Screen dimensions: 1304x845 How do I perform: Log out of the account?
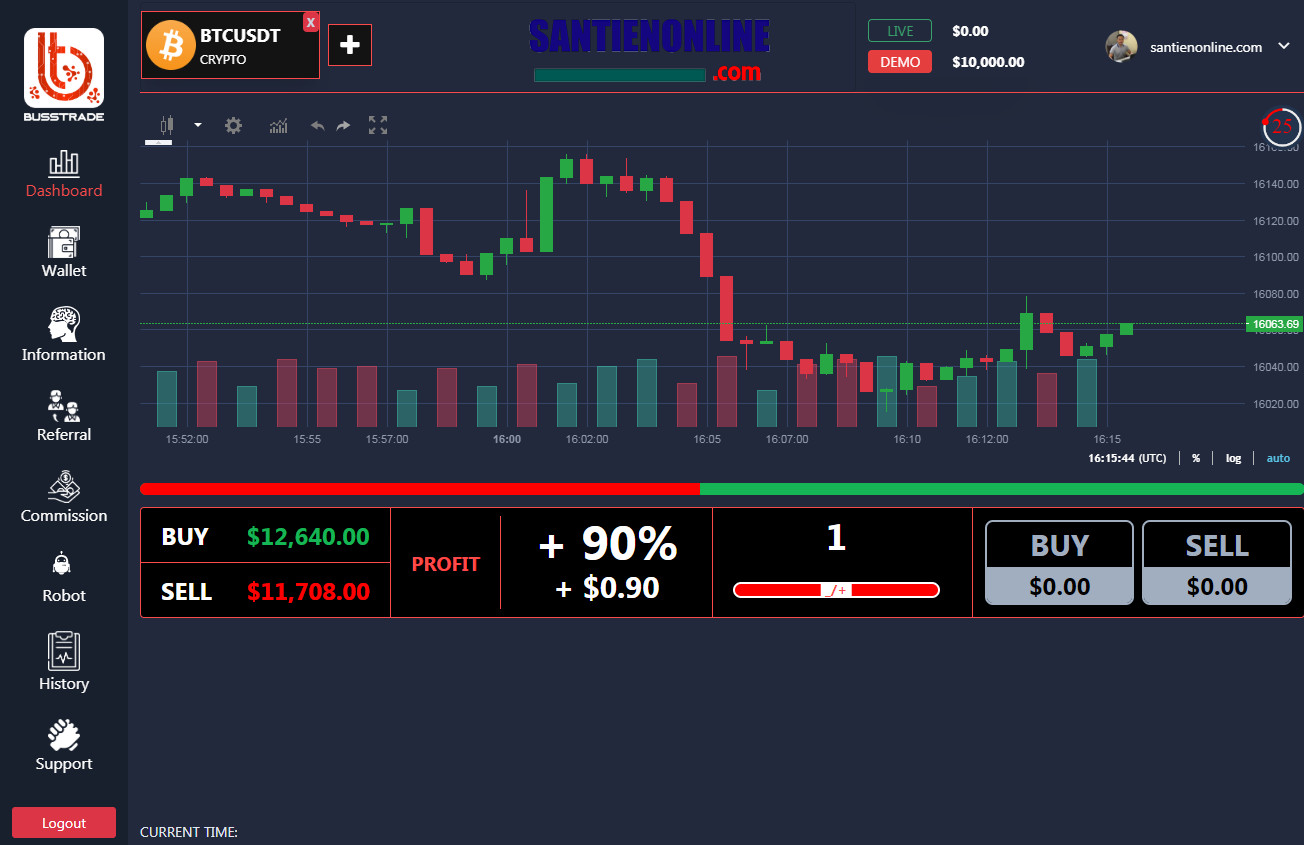pyautogui.click(x=64, y=823)
